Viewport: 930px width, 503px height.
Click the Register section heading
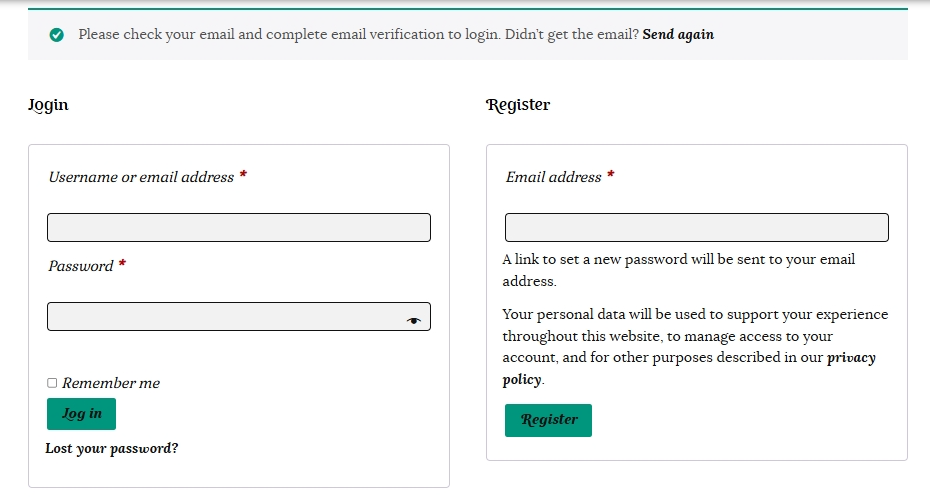coord(518,105)
